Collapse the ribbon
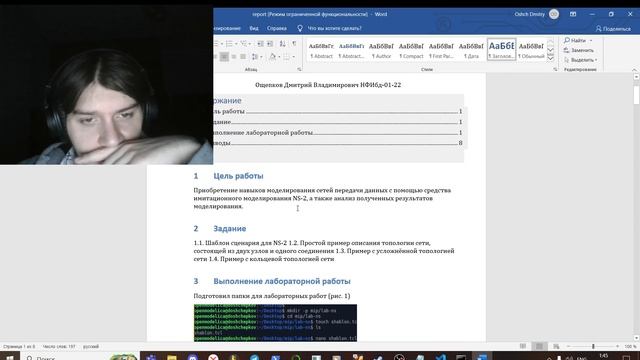Image resolution: width=640 pixels, height=360 pixels. pyautogui.click(x=634, y=70)
